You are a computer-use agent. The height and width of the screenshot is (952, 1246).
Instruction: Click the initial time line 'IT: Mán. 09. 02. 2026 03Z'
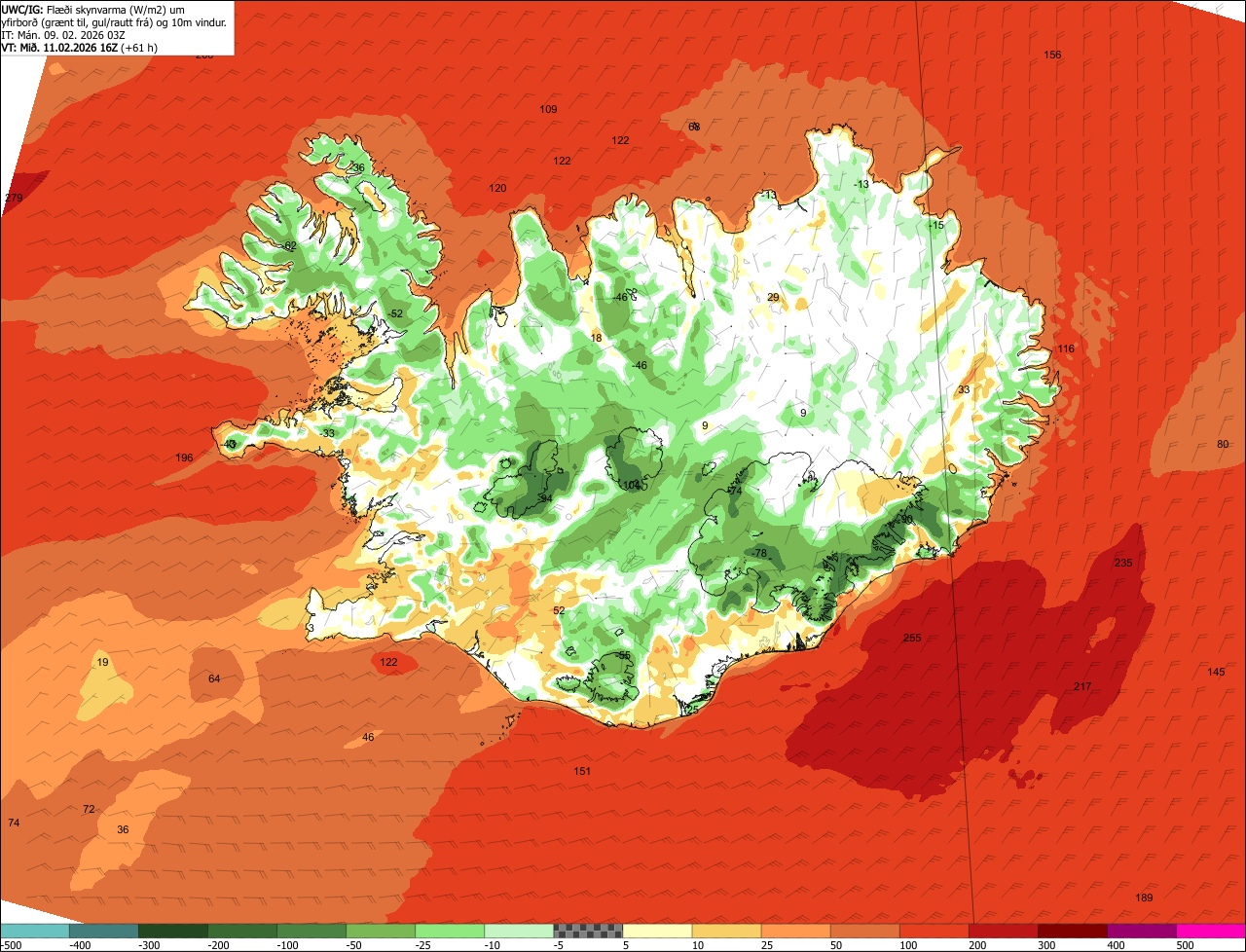coord(64,34)
